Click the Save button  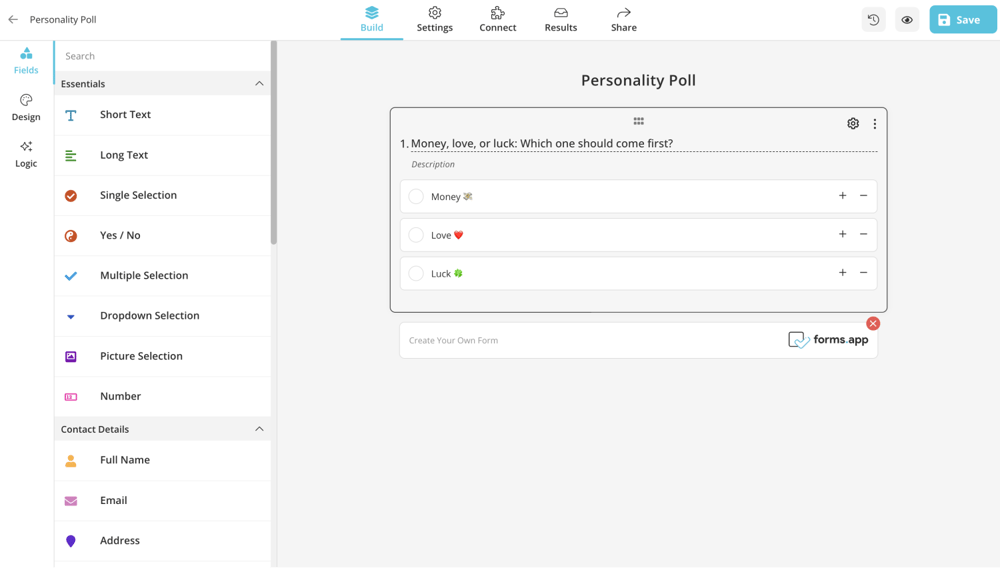tap(962, 20)
